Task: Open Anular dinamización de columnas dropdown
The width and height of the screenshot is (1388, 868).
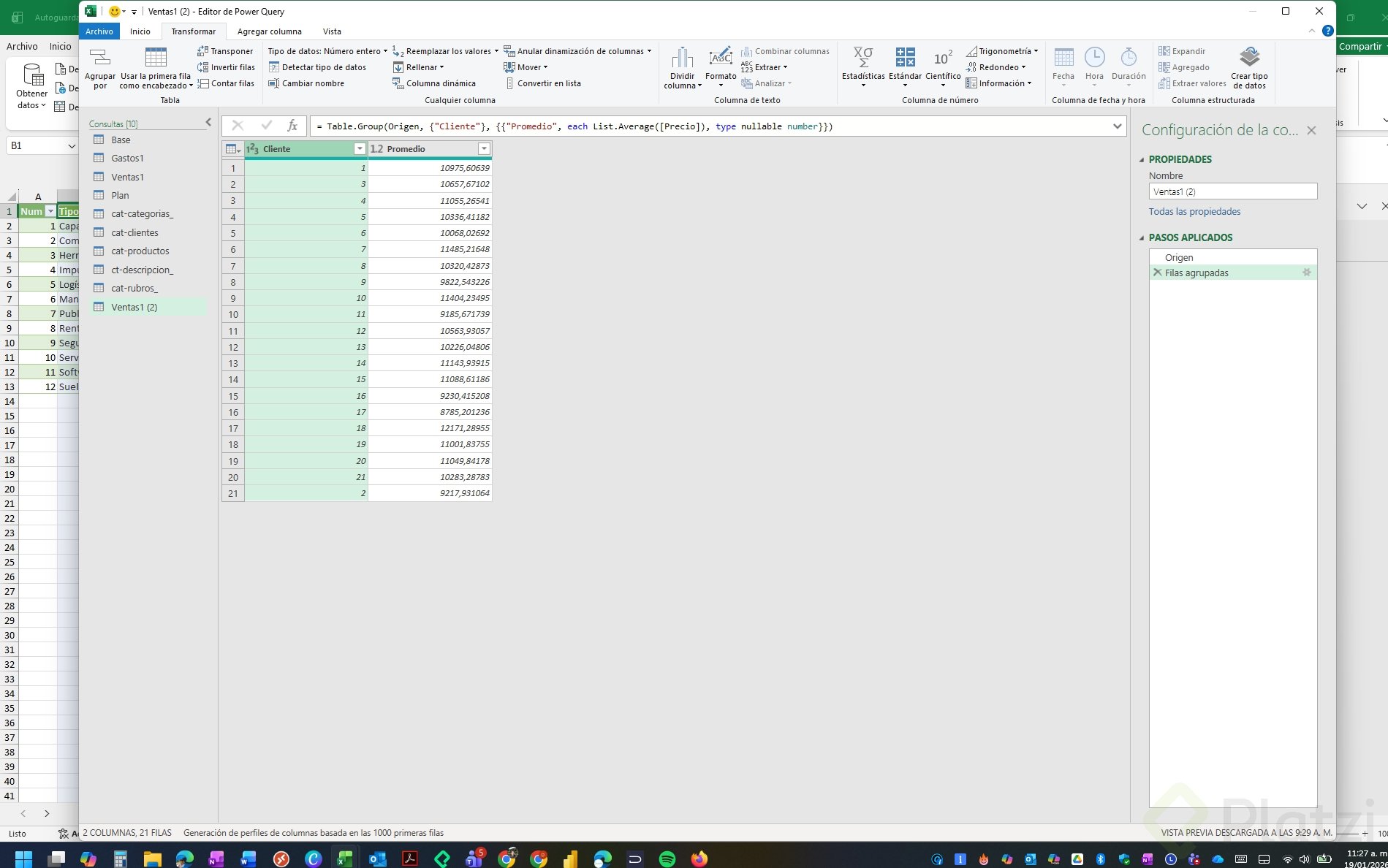Action: click(x=577, y=51)
